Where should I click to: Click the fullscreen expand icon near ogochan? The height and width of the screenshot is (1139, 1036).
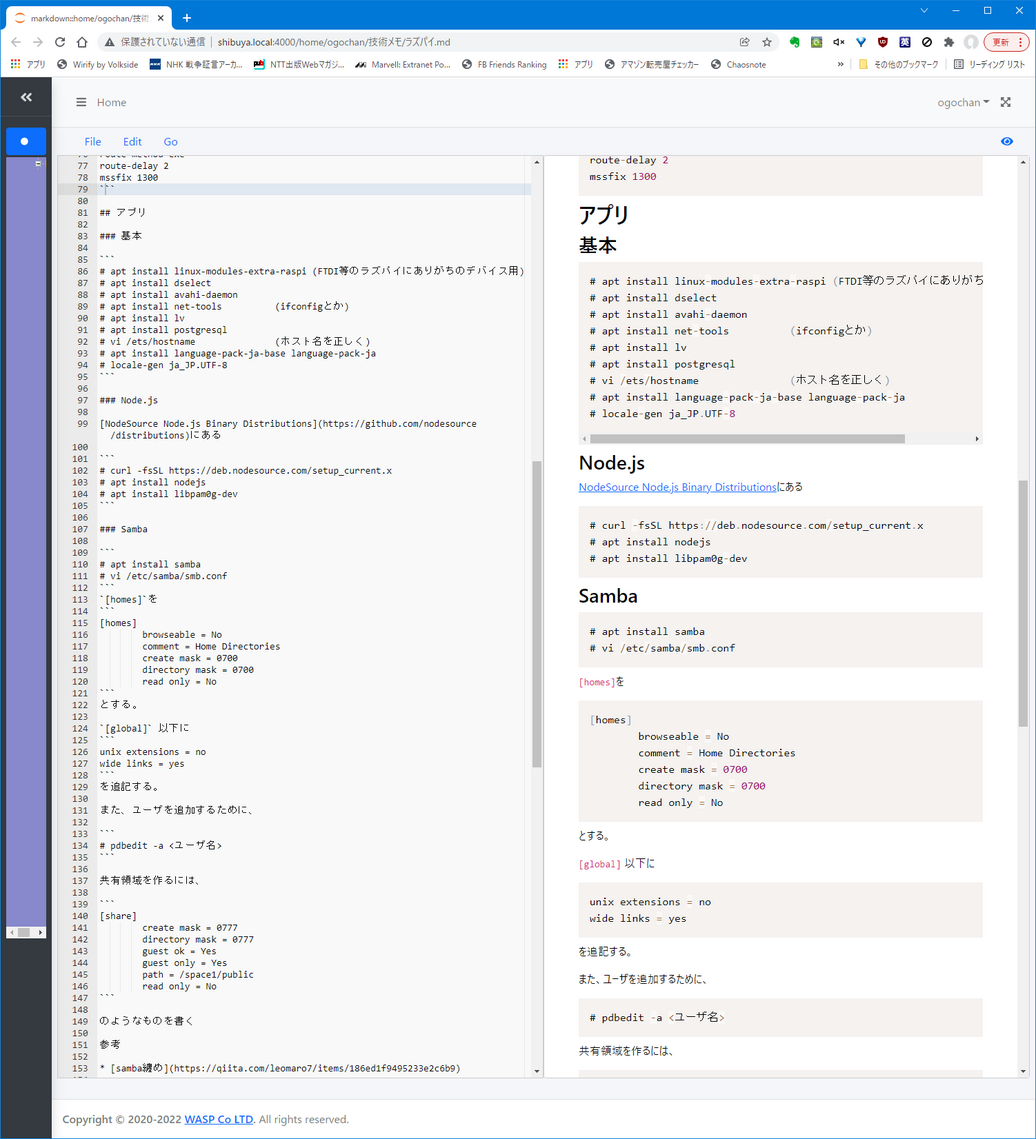click(1005, 102)
